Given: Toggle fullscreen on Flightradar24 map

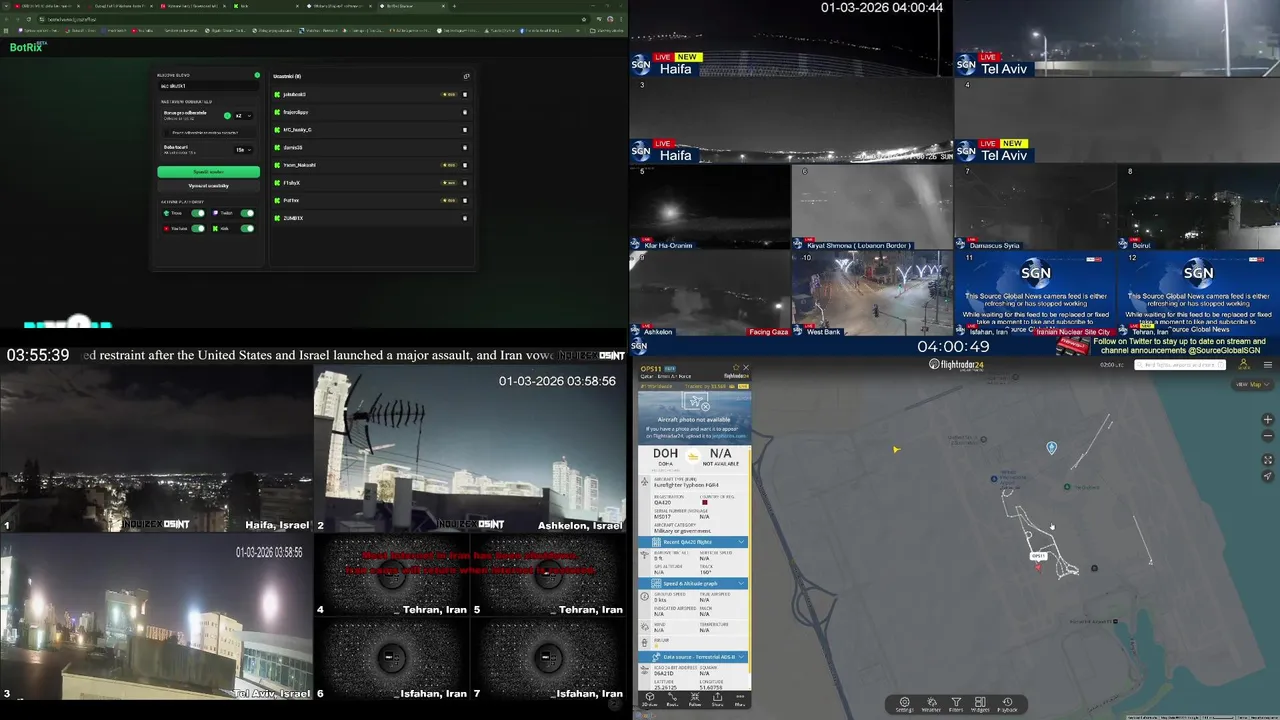Looking at the screenshot, I should (x=1268, y=460).
